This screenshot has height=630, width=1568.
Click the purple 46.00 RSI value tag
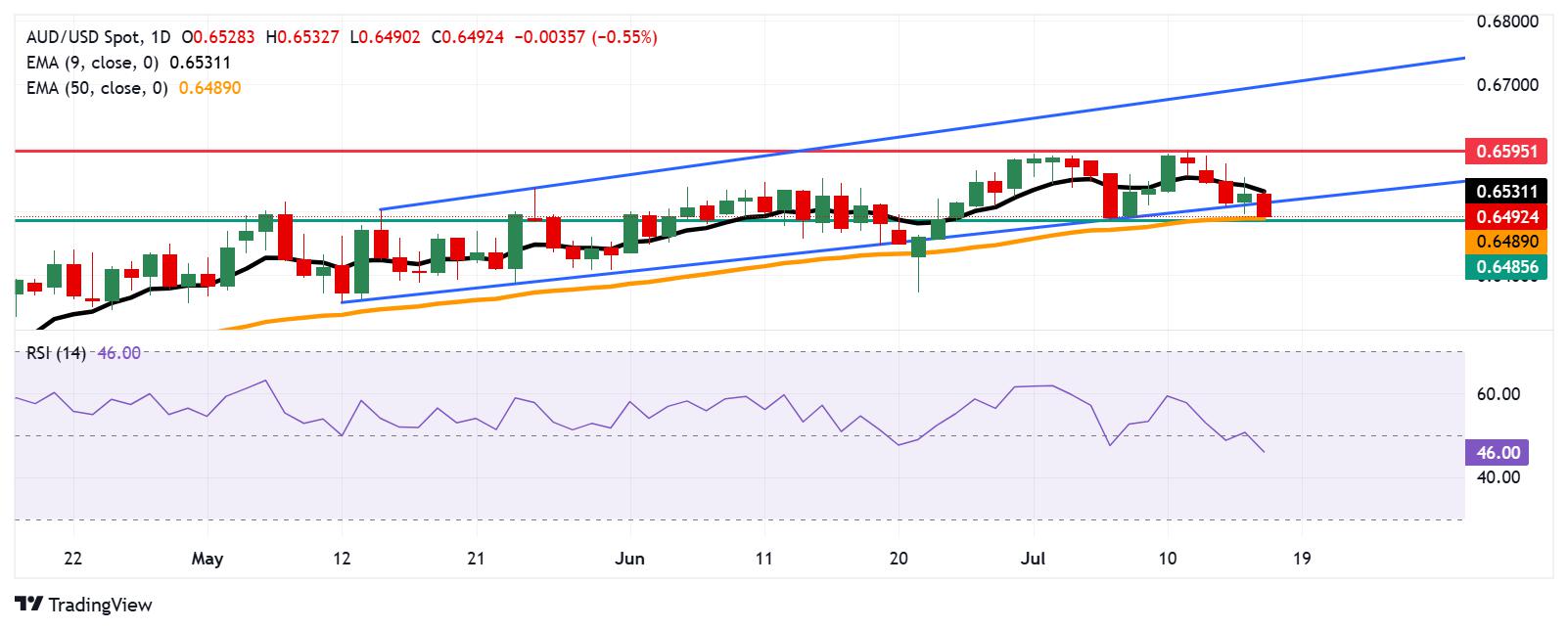pos(1497,452)
